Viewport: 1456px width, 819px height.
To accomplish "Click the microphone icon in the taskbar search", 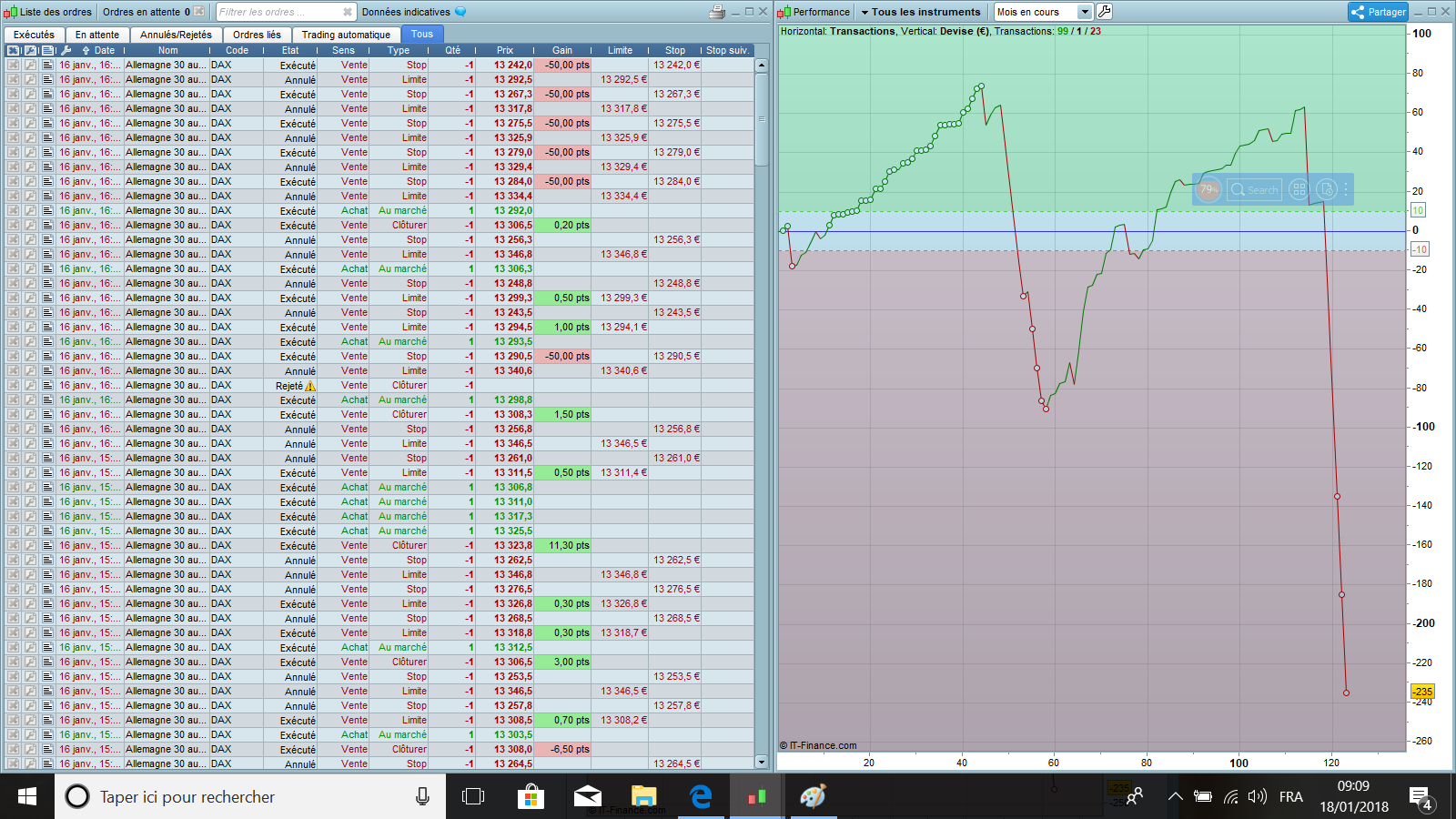I will pyautogui.click(x=422, y=796).
